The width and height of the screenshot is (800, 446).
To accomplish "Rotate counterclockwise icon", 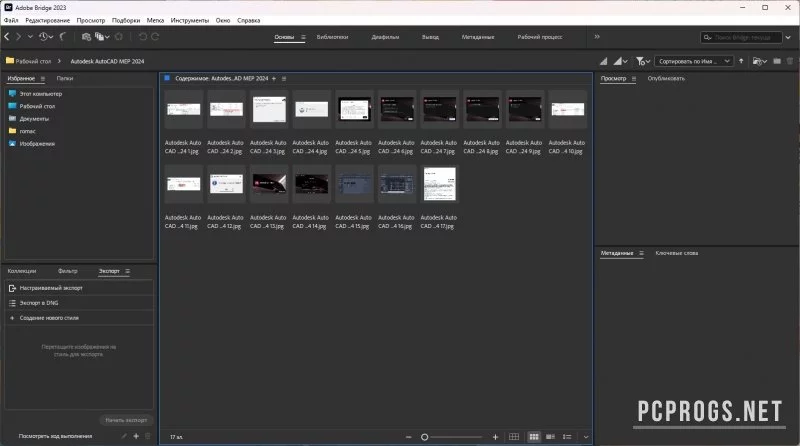I will click(143, 37).
